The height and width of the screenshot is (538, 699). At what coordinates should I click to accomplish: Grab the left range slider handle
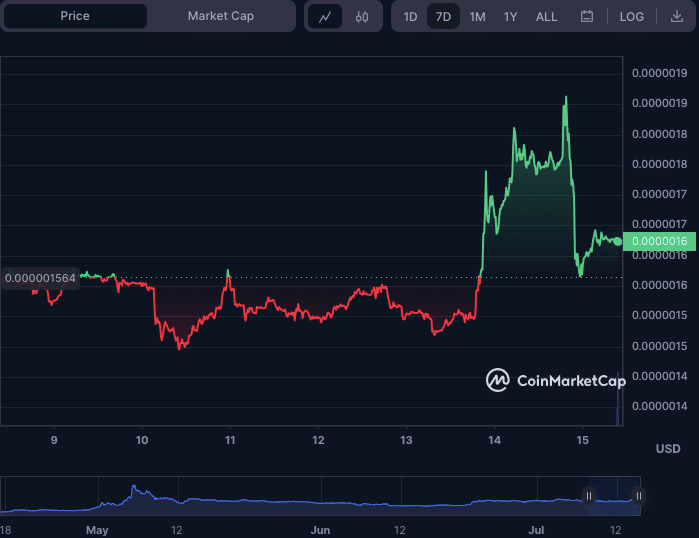click(x=589, y=495)
